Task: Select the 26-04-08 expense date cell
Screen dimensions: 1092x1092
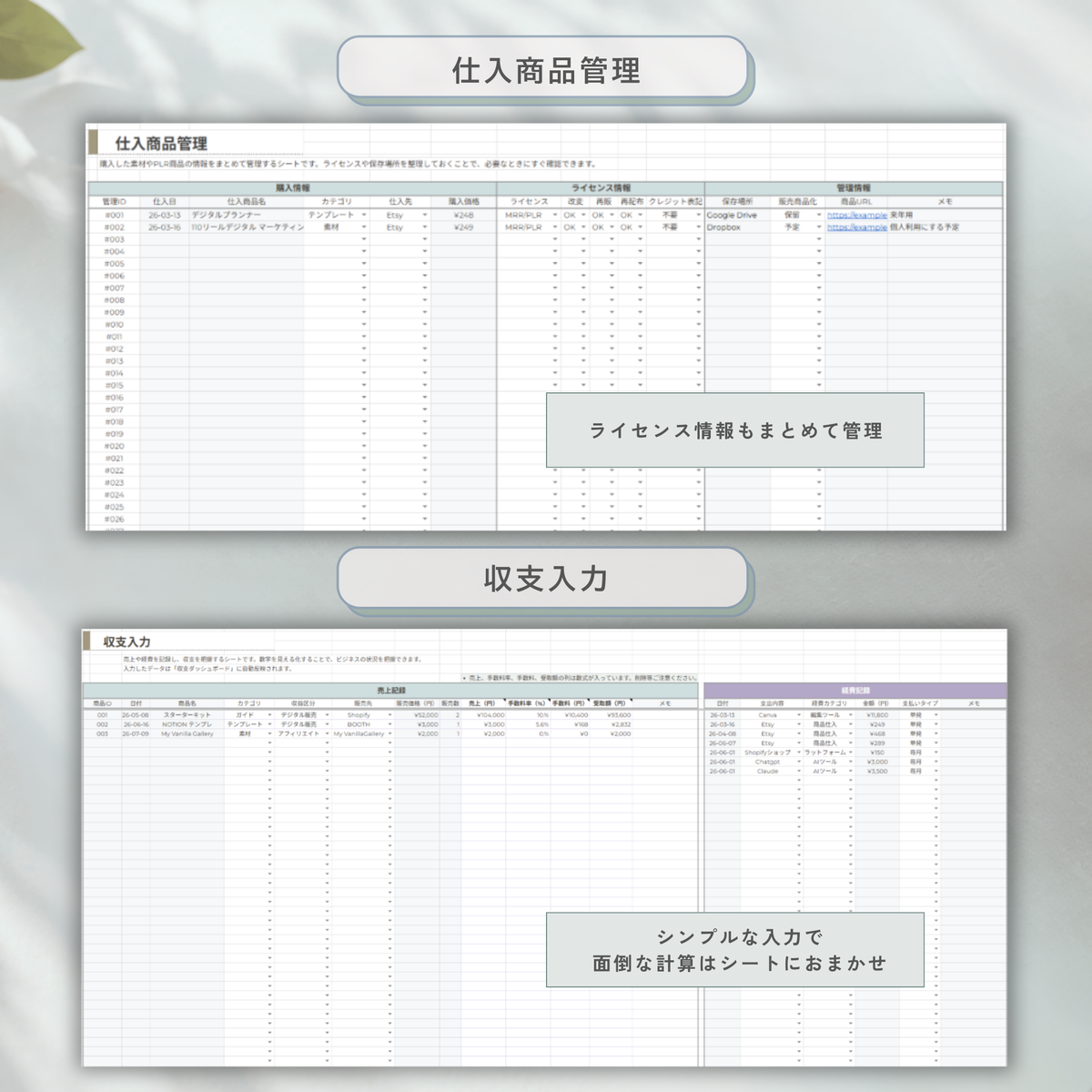Action: coord(723,733)
